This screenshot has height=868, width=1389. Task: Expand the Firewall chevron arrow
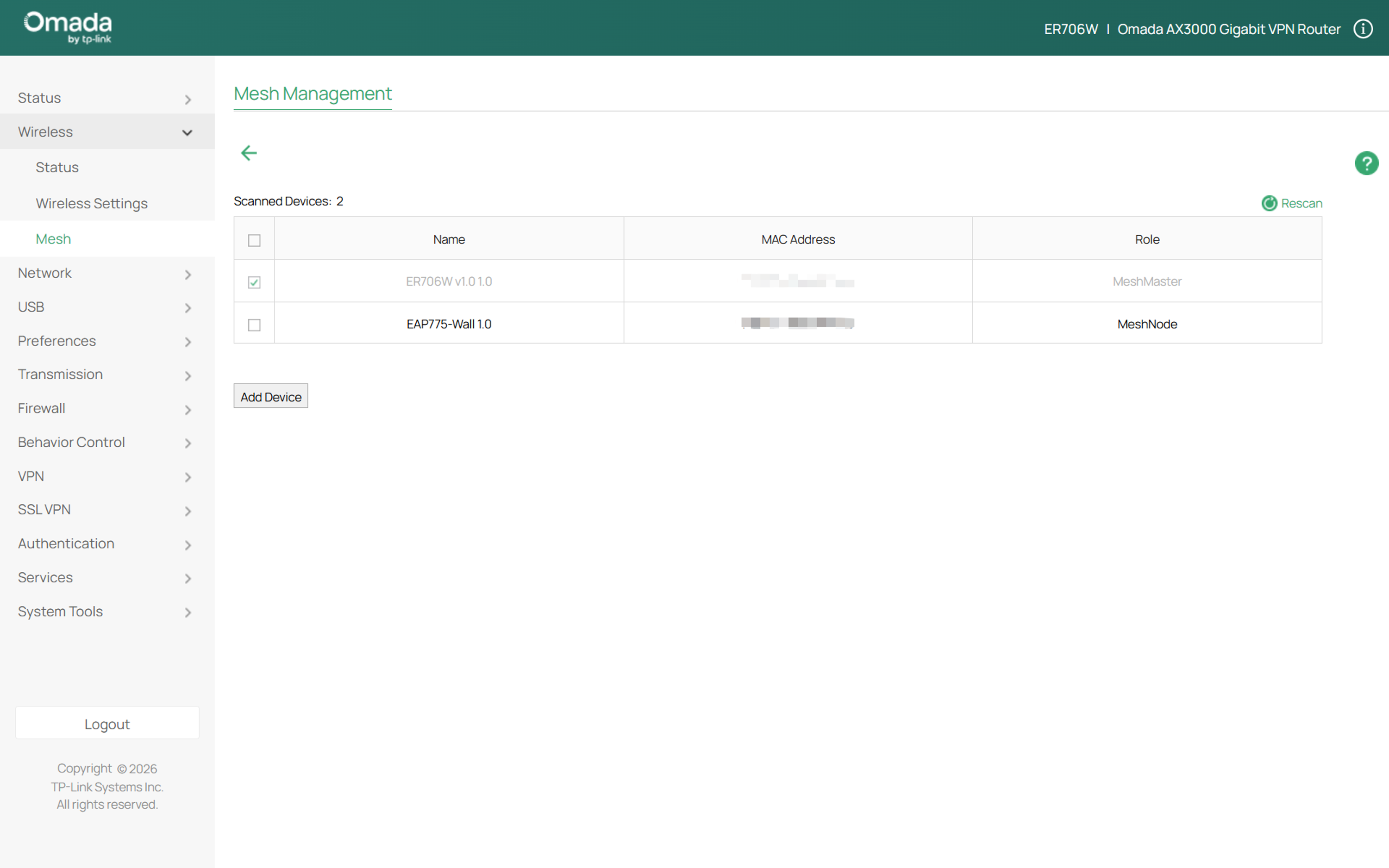[188, 410]
